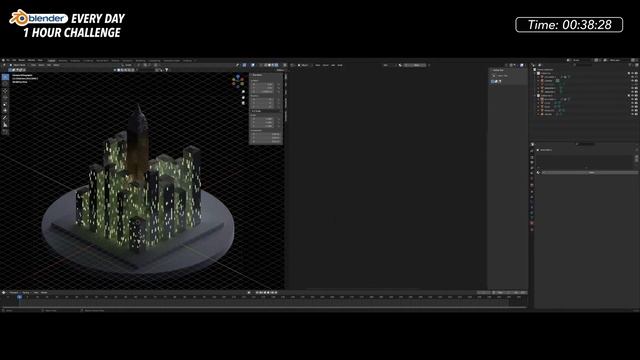Open the Blender logo menu in top bar
This screenshot has width=640, height=360.
[x=3, y=60]
